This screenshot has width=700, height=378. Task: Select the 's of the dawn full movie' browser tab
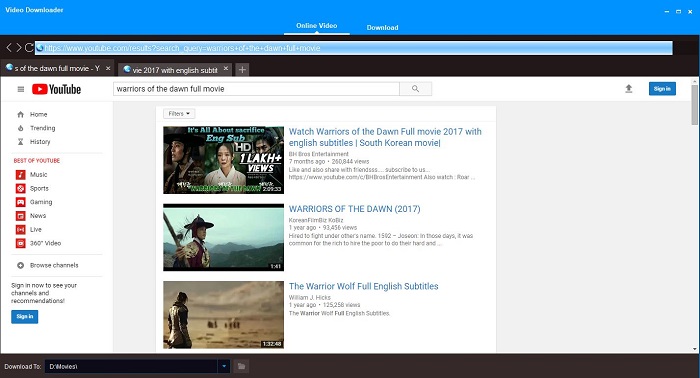click(x=57, y=68)
